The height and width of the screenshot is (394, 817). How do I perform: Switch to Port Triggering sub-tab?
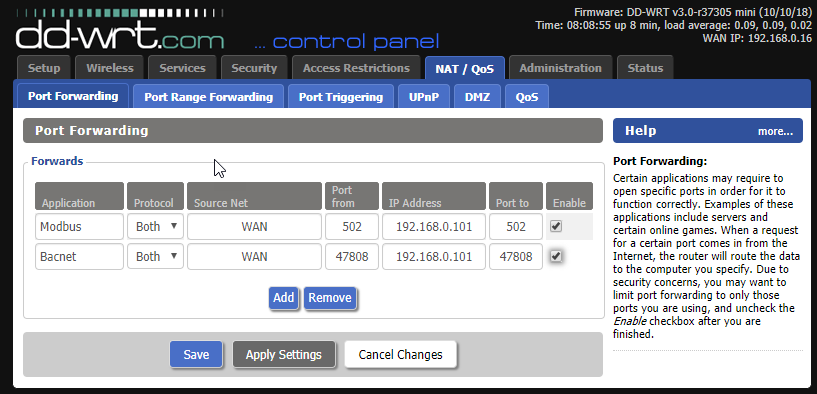[341, 97]
